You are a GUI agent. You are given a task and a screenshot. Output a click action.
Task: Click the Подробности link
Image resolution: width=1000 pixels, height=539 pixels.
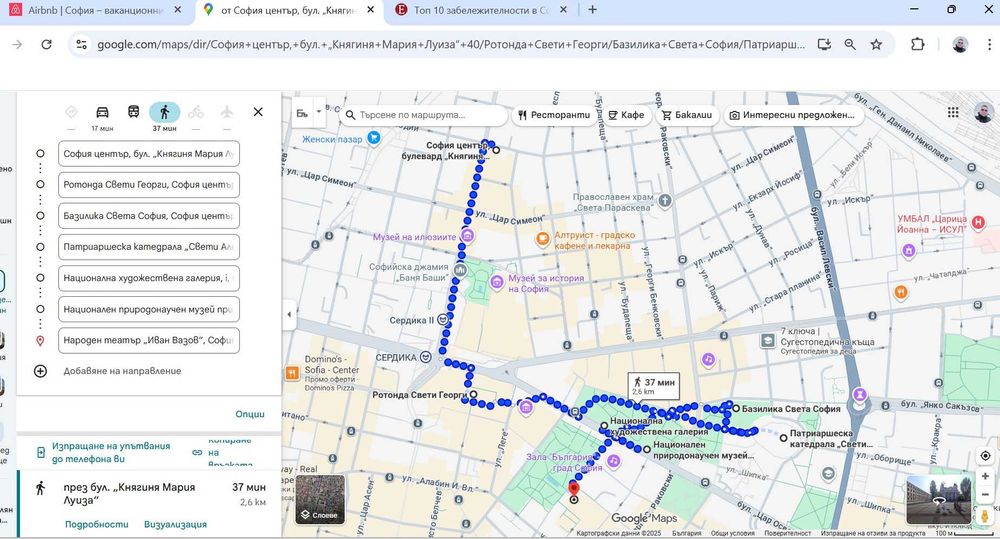pyautogui.click(x=97, y=524)
